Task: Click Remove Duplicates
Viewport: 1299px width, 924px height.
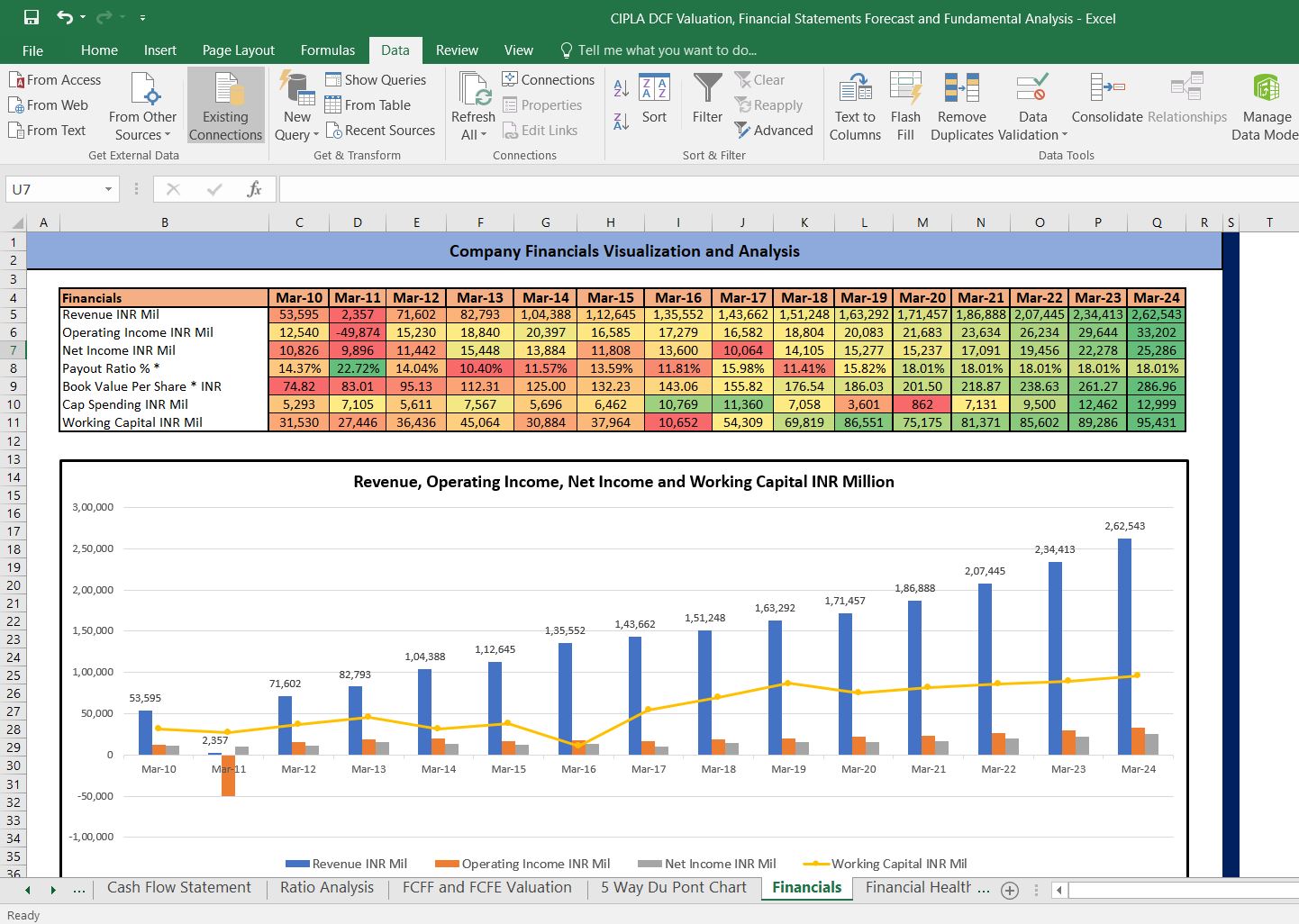Action: pos(961,106)
